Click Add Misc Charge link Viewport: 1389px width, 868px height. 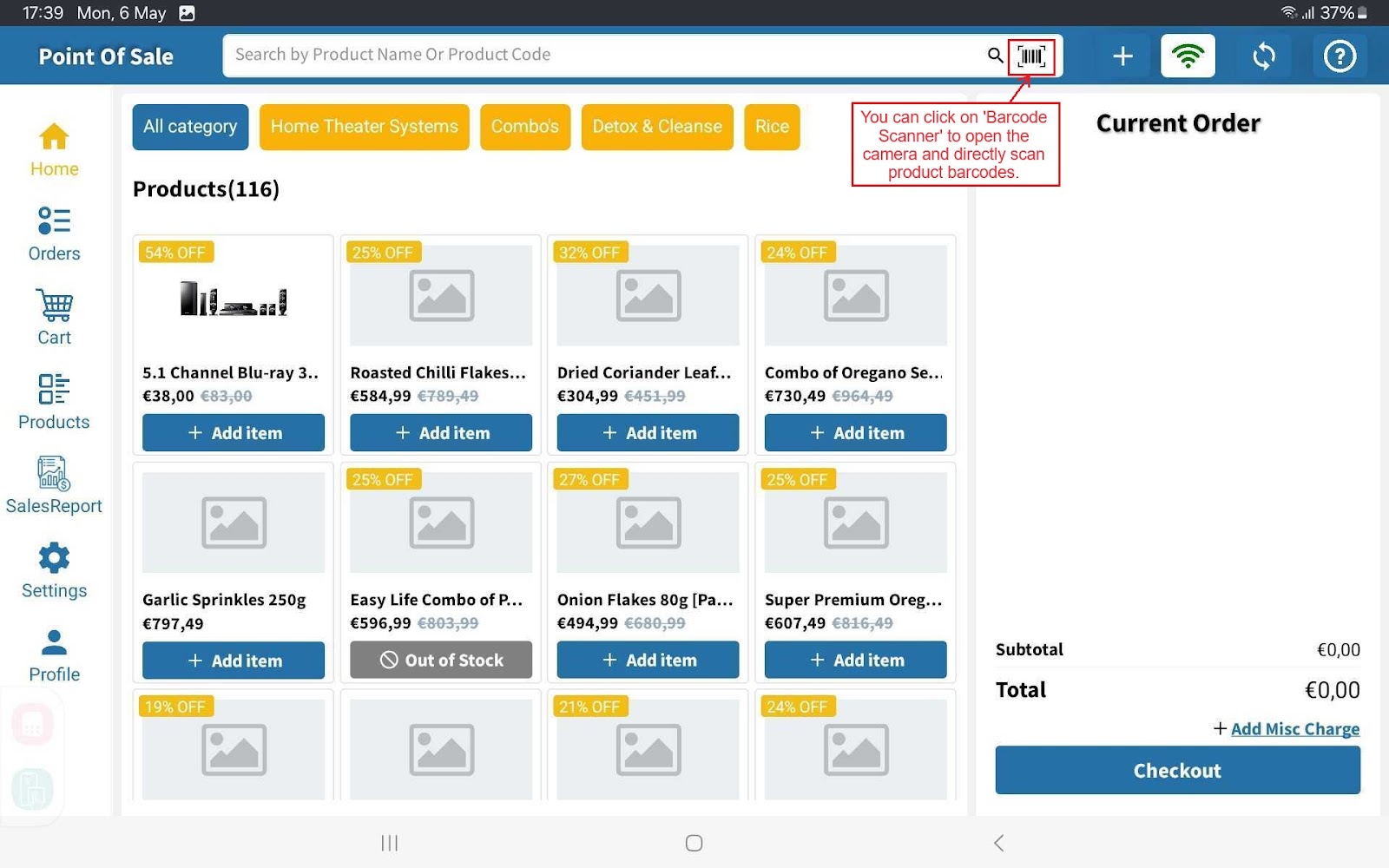pos(1294,729)
